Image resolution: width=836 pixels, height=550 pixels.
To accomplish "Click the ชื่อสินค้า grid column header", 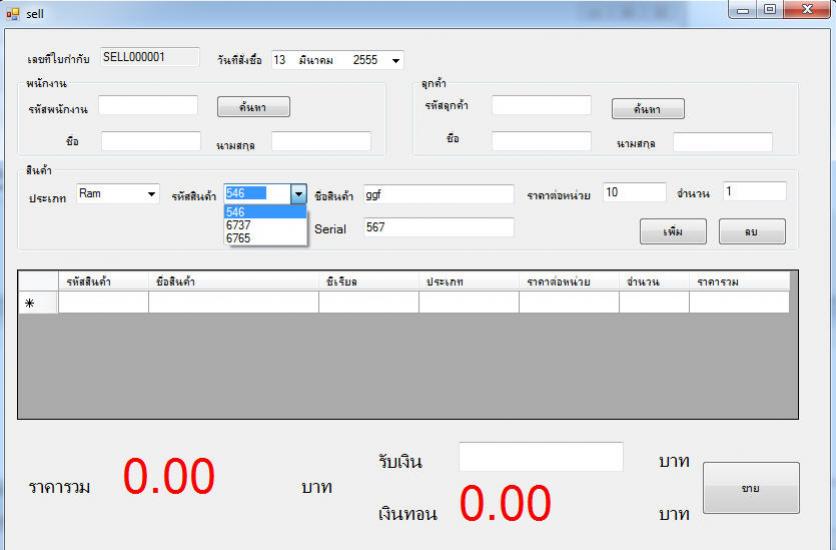I will tap(234, 281).
